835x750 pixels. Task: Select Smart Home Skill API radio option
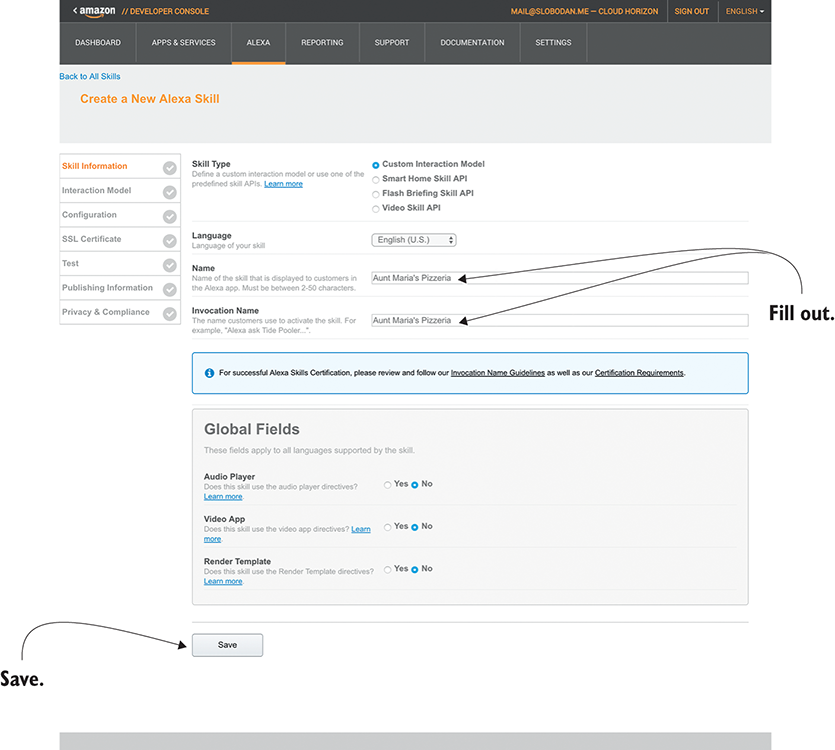pos(376,179)
